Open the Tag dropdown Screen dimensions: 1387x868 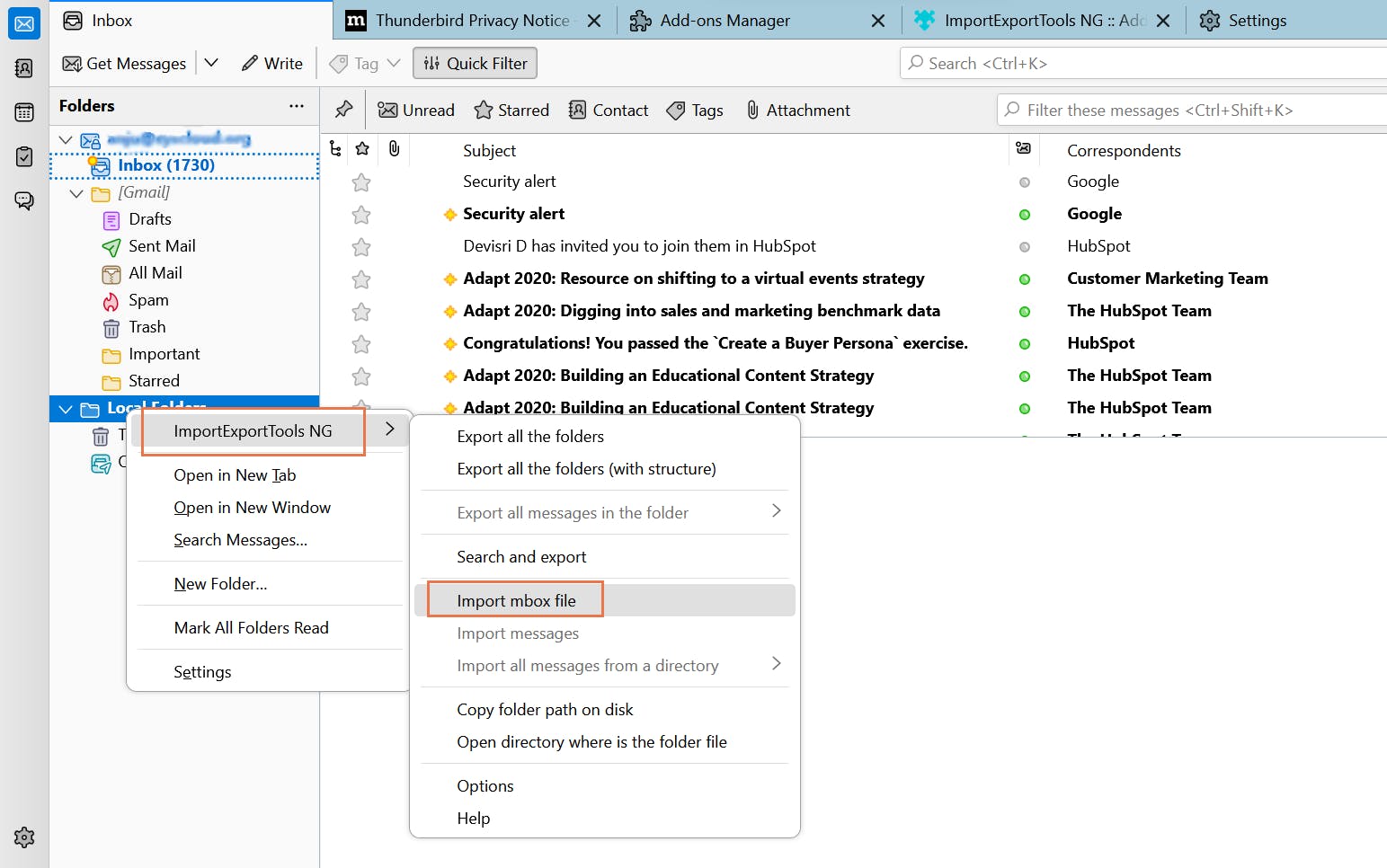pos(365,64)
